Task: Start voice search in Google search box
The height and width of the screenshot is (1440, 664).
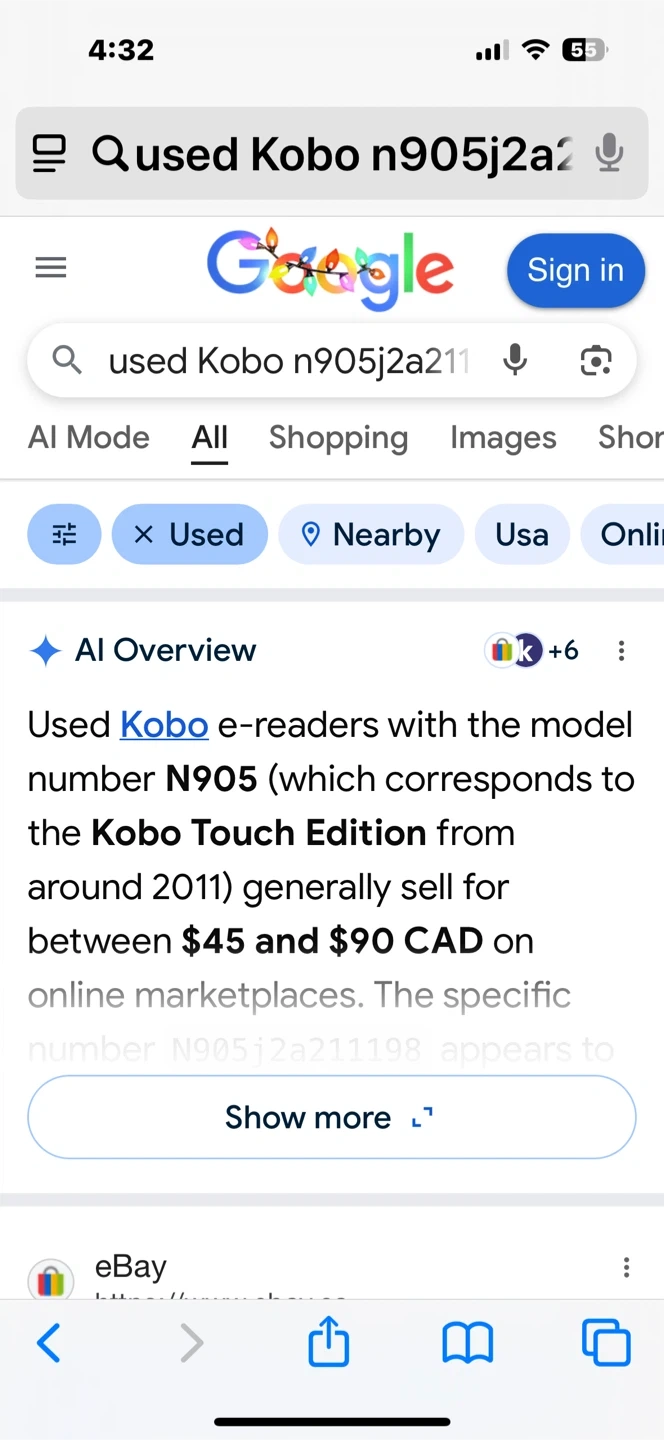Action: pos(515,360)
